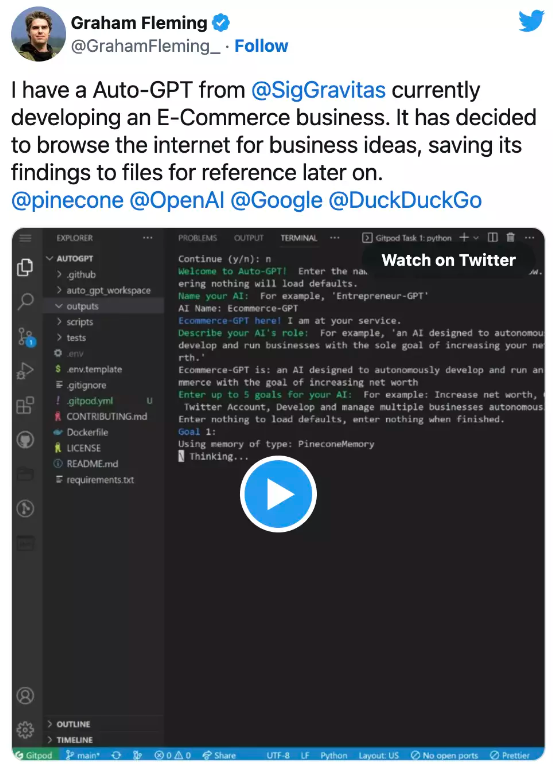Play the embedded tweet video
Image resolution: width=554 pixels, height=765 pixels.
click(278, 494)
